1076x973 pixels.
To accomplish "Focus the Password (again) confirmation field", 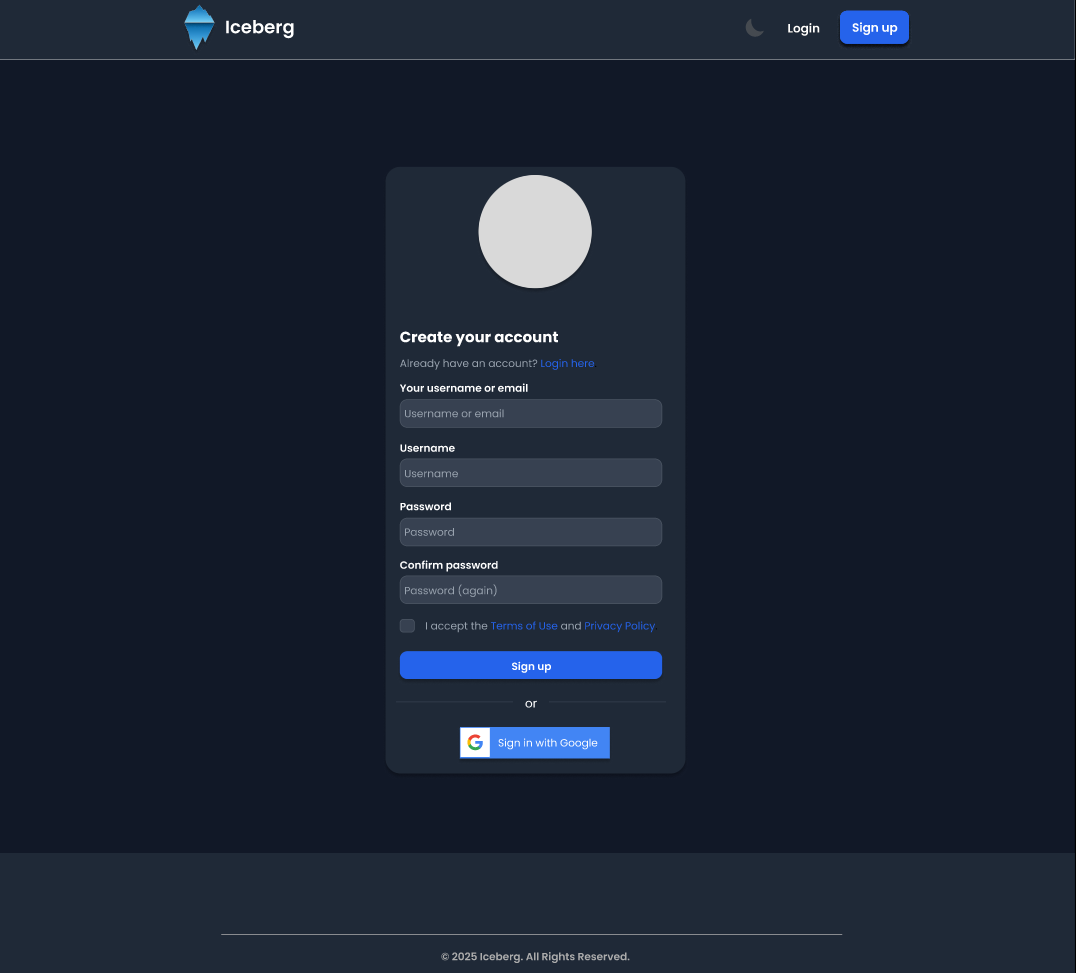I will pos(530,590).
